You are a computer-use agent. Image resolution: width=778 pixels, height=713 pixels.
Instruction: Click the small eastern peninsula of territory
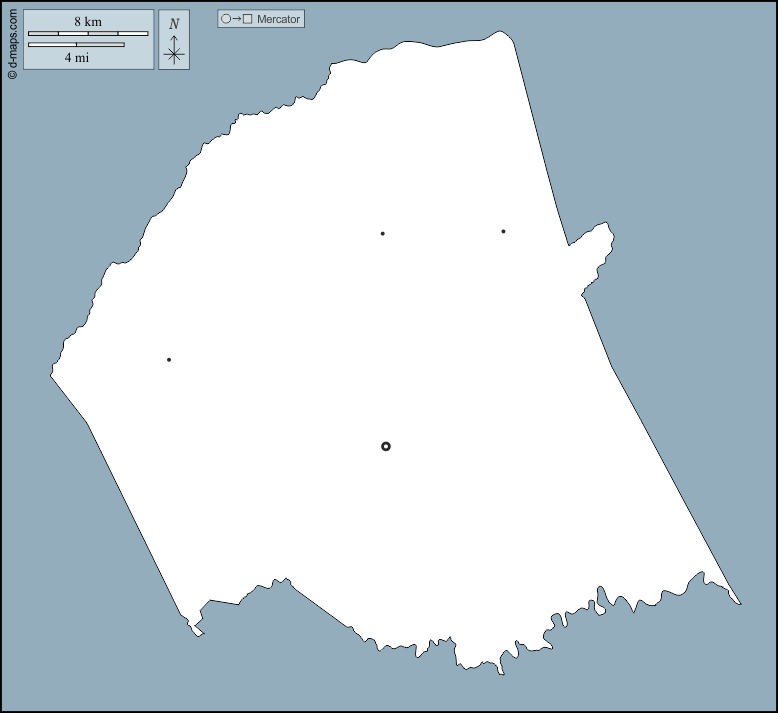[597, 243]
